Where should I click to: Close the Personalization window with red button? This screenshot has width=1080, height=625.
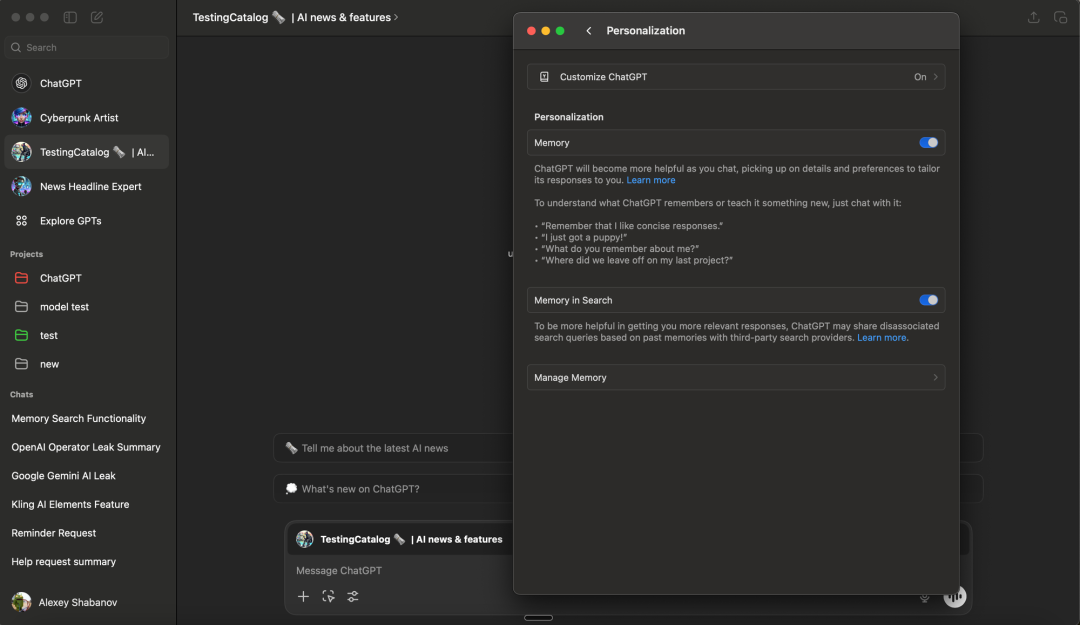pyautogui.click(x=531, y=30)
